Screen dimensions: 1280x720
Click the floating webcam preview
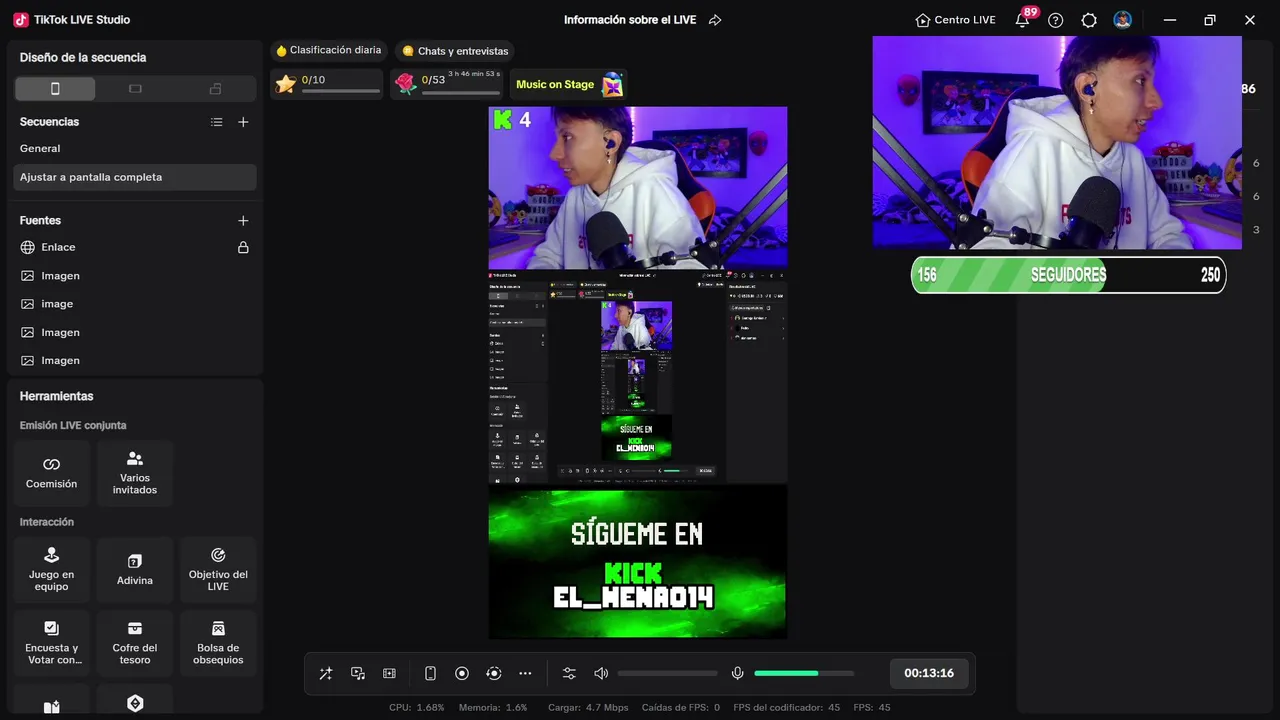(x=1057, y=143)
